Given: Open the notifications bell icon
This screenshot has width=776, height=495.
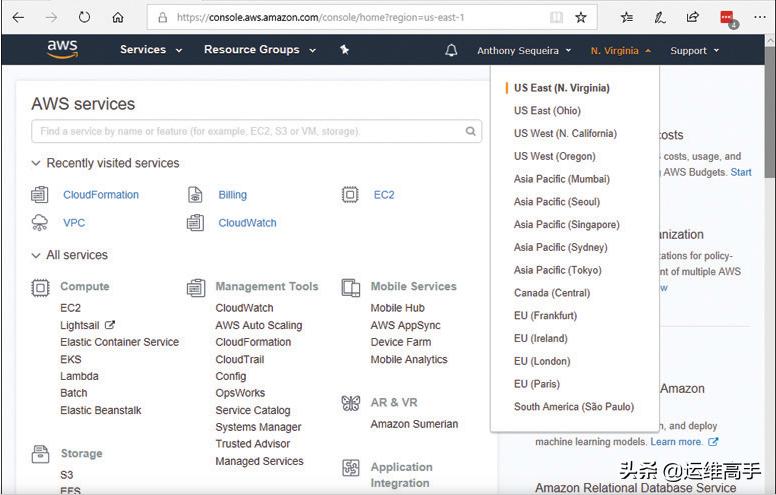Looking at the screenshot, I should [x=451, y=50].
